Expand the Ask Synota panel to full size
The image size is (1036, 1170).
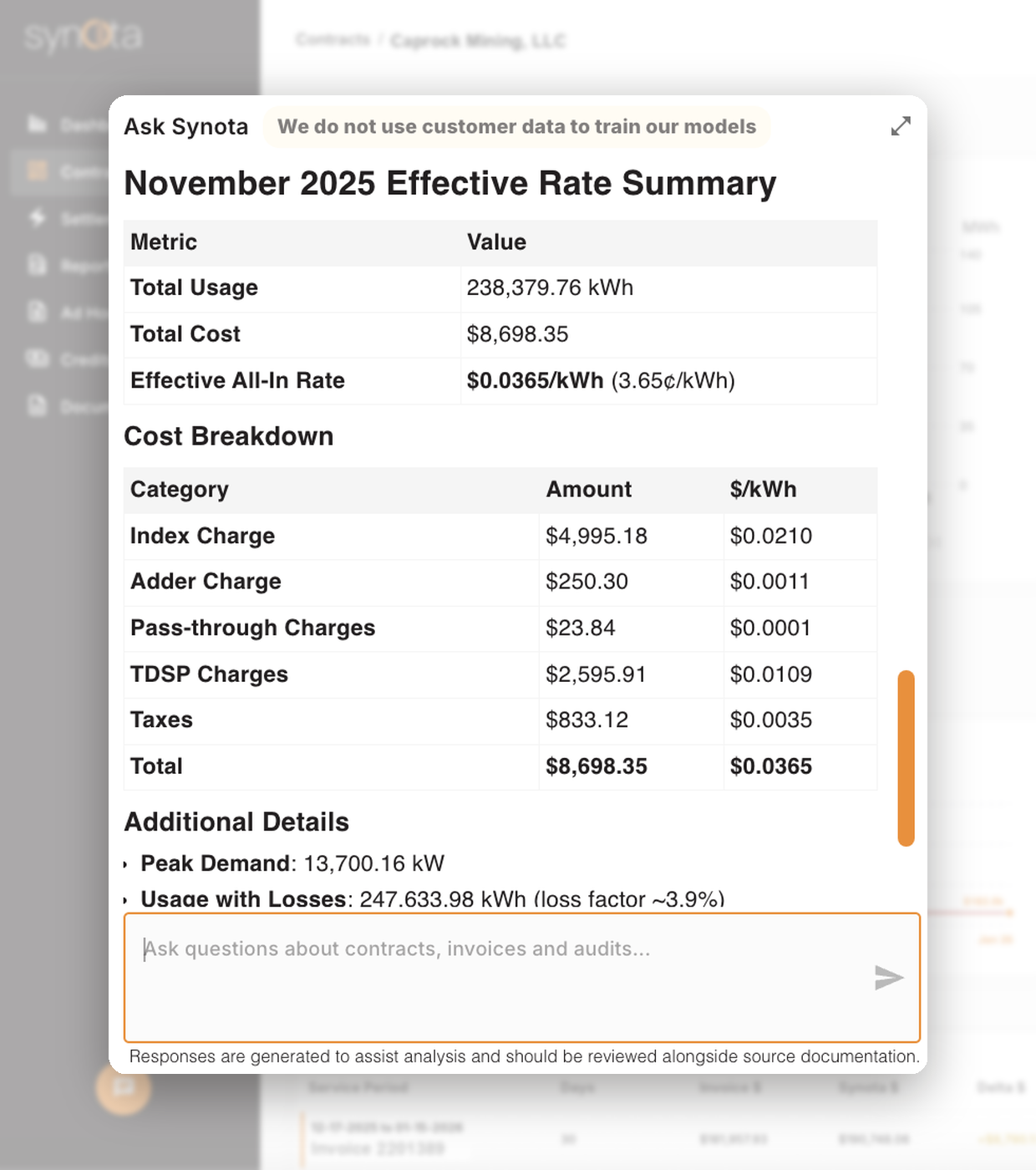(x=901, y=126)
